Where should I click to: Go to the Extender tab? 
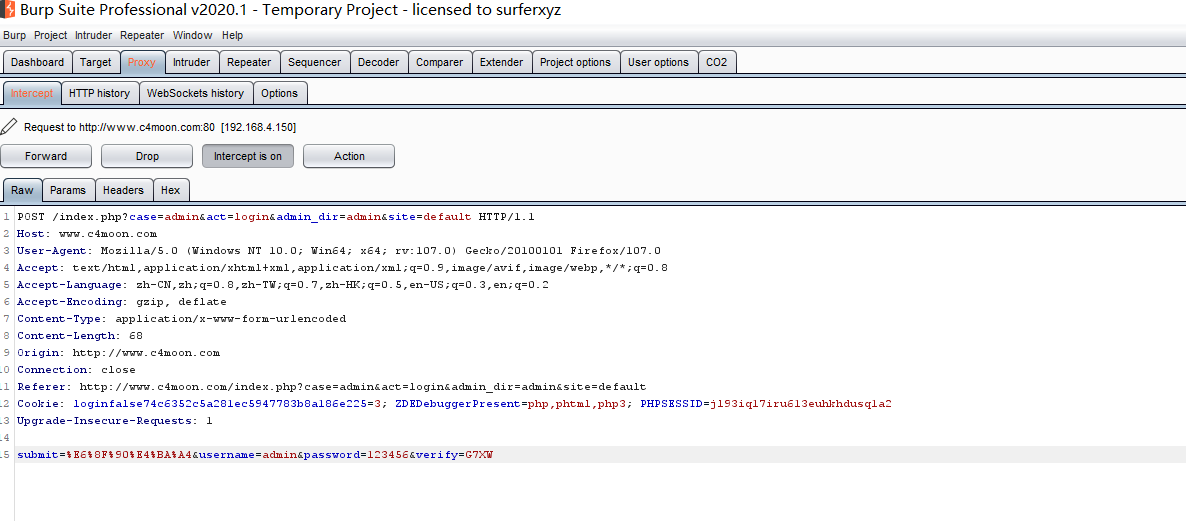(501, 63)
